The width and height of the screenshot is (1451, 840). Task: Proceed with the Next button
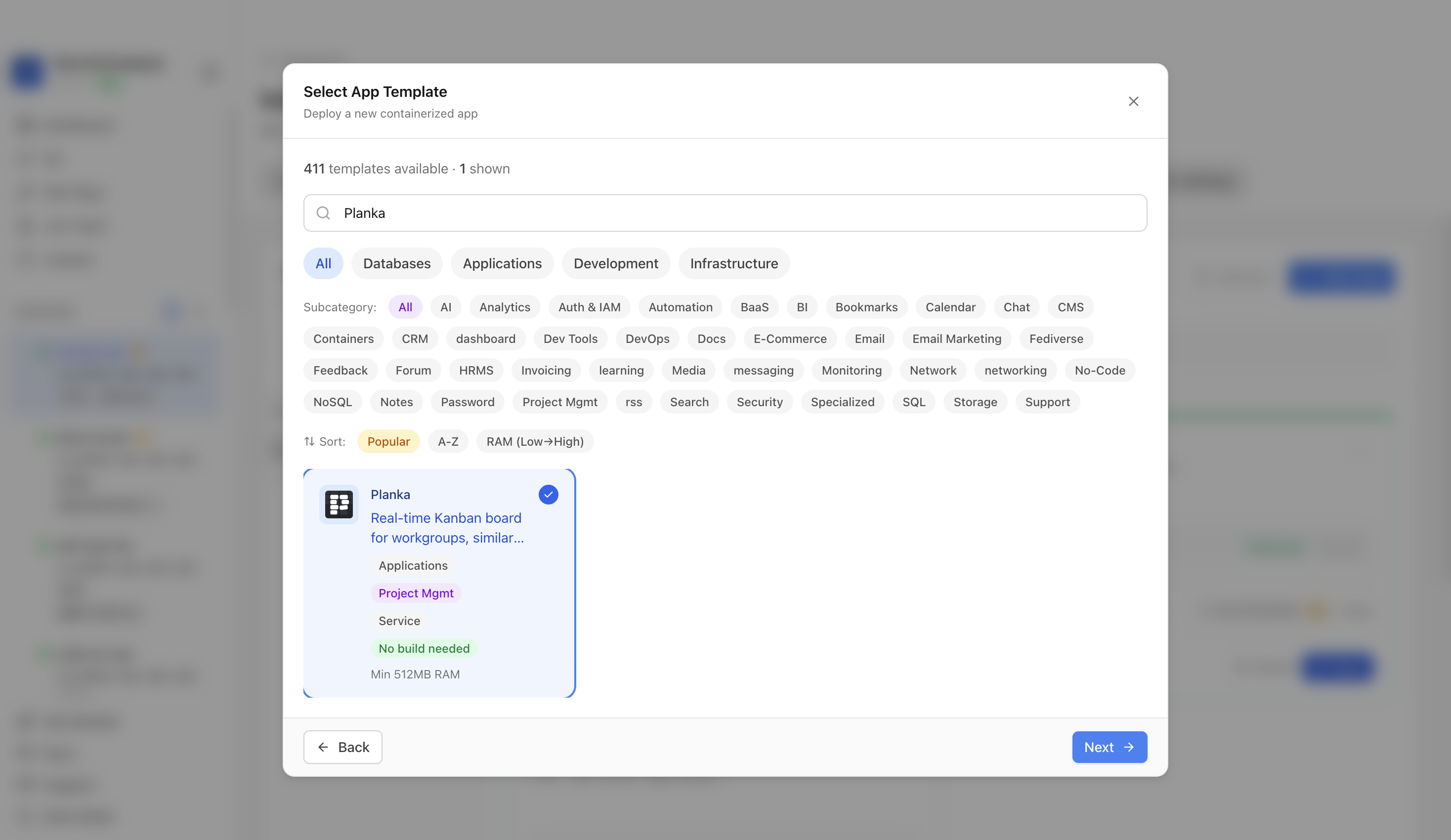[x=1110, y=747]
